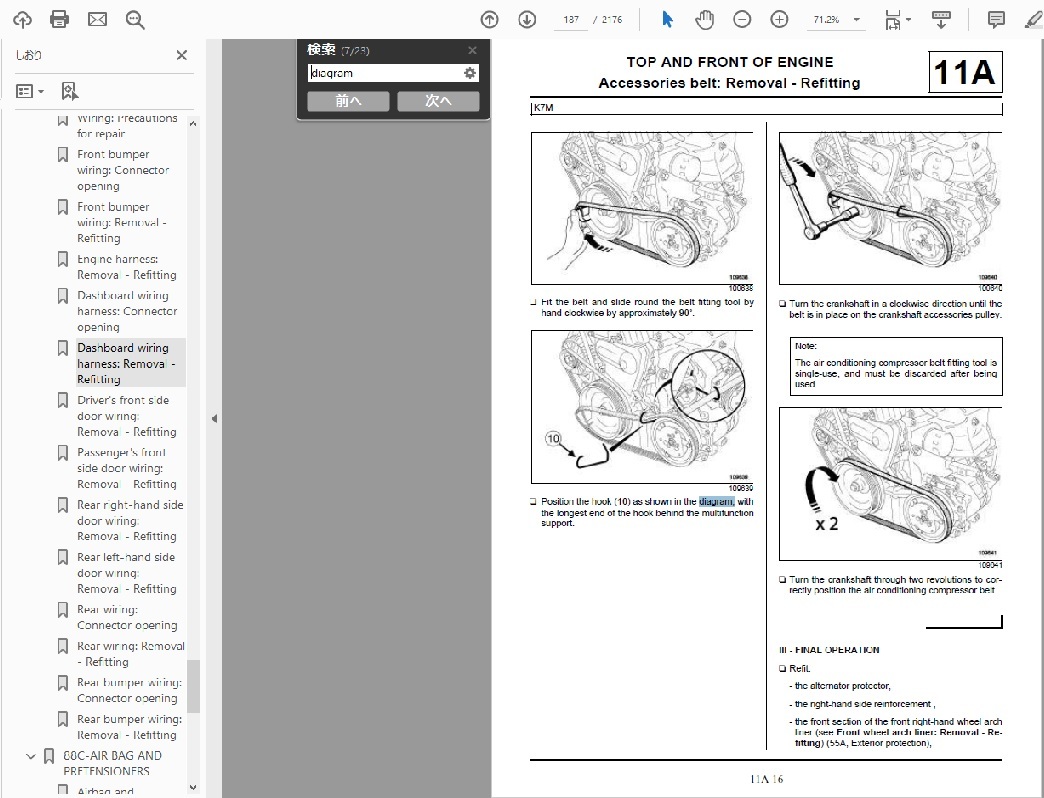Go to previous page with up arrow
This screenshot has width=1044, height=798.
[489, 19]
